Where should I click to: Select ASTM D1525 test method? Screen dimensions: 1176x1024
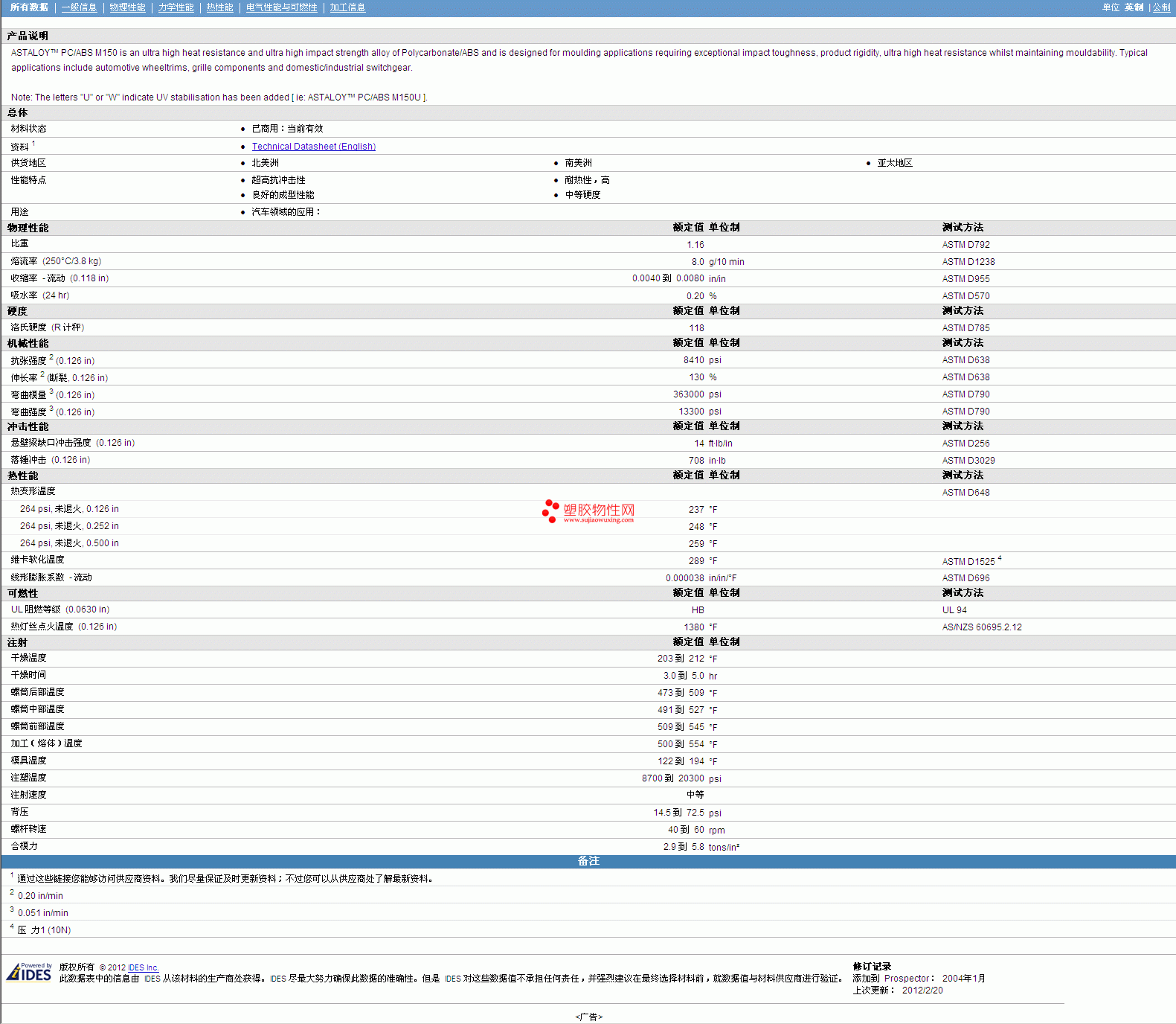click(968, 562)
